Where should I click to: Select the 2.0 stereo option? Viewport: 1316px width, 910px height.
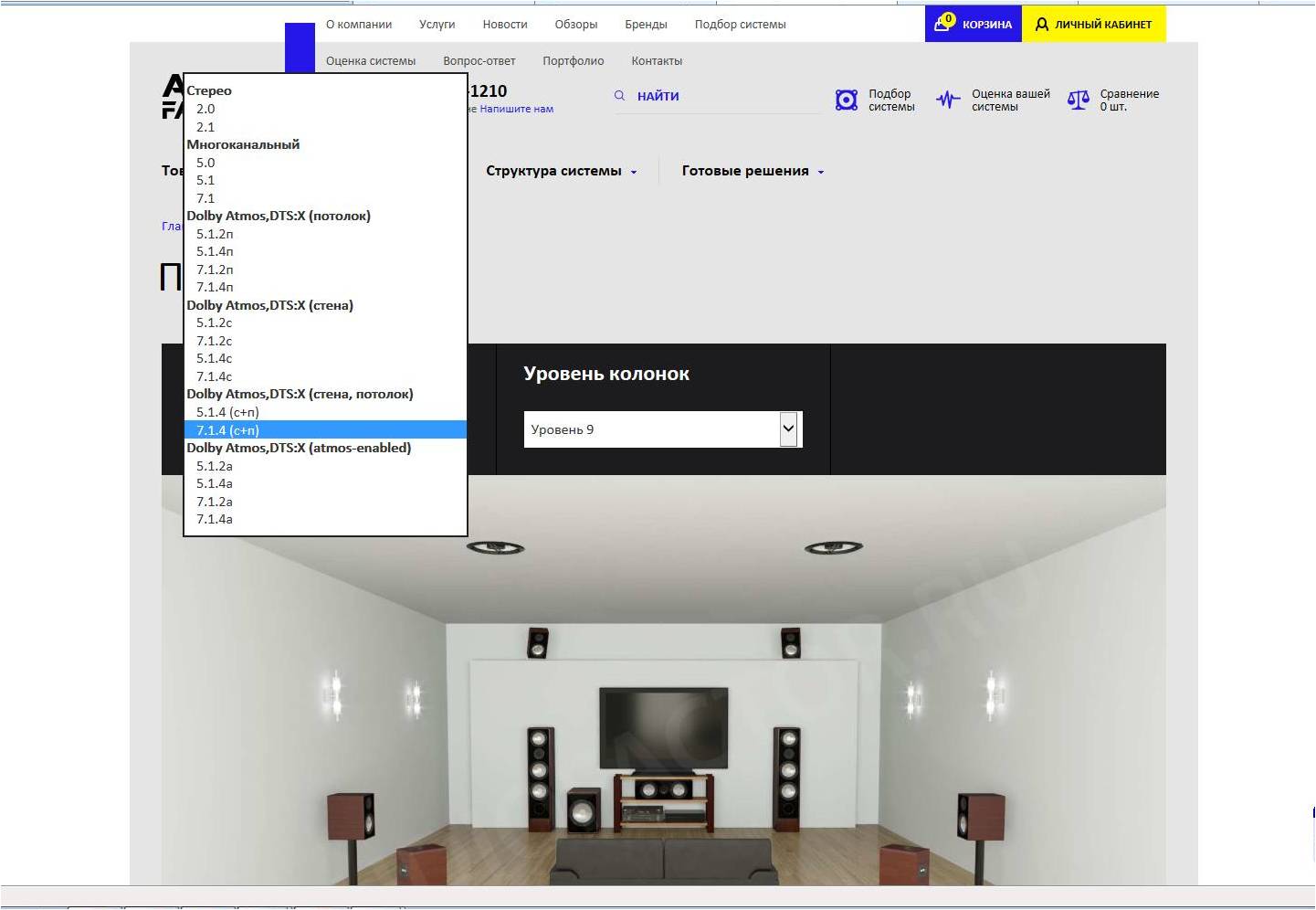coord(325,109)
